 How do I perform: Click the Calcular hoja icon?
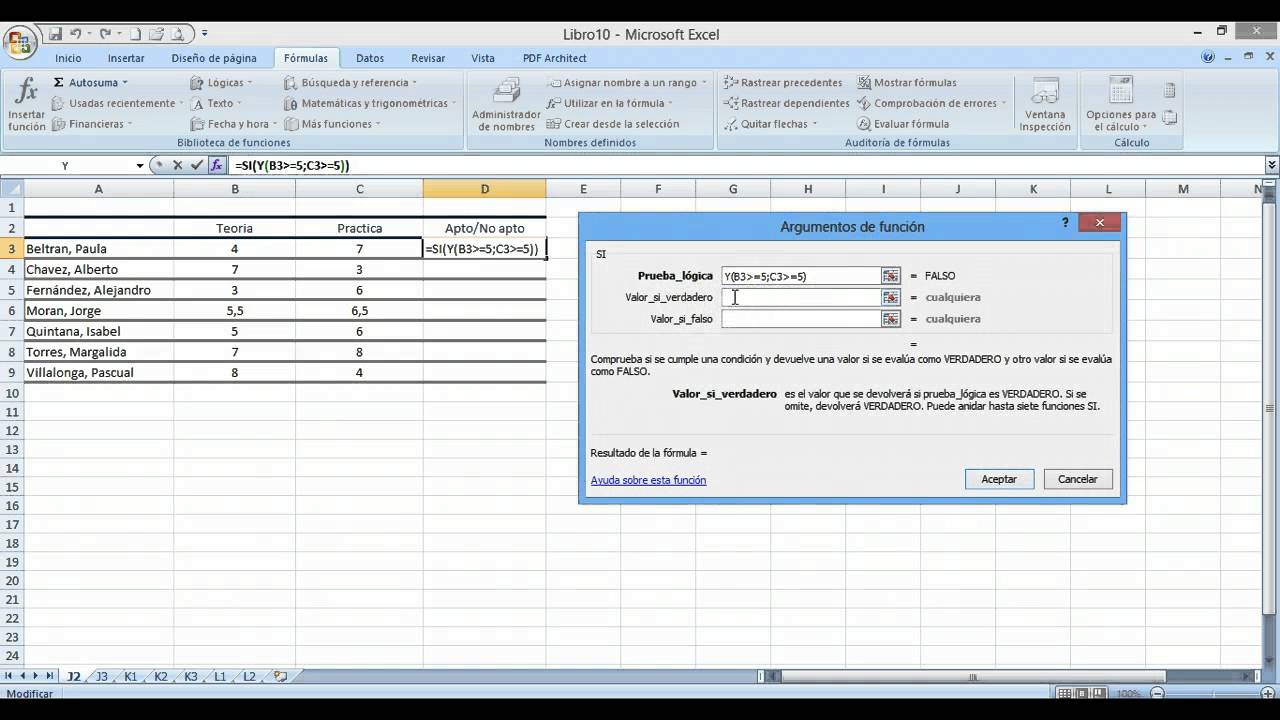click(x=1169, y=118)
